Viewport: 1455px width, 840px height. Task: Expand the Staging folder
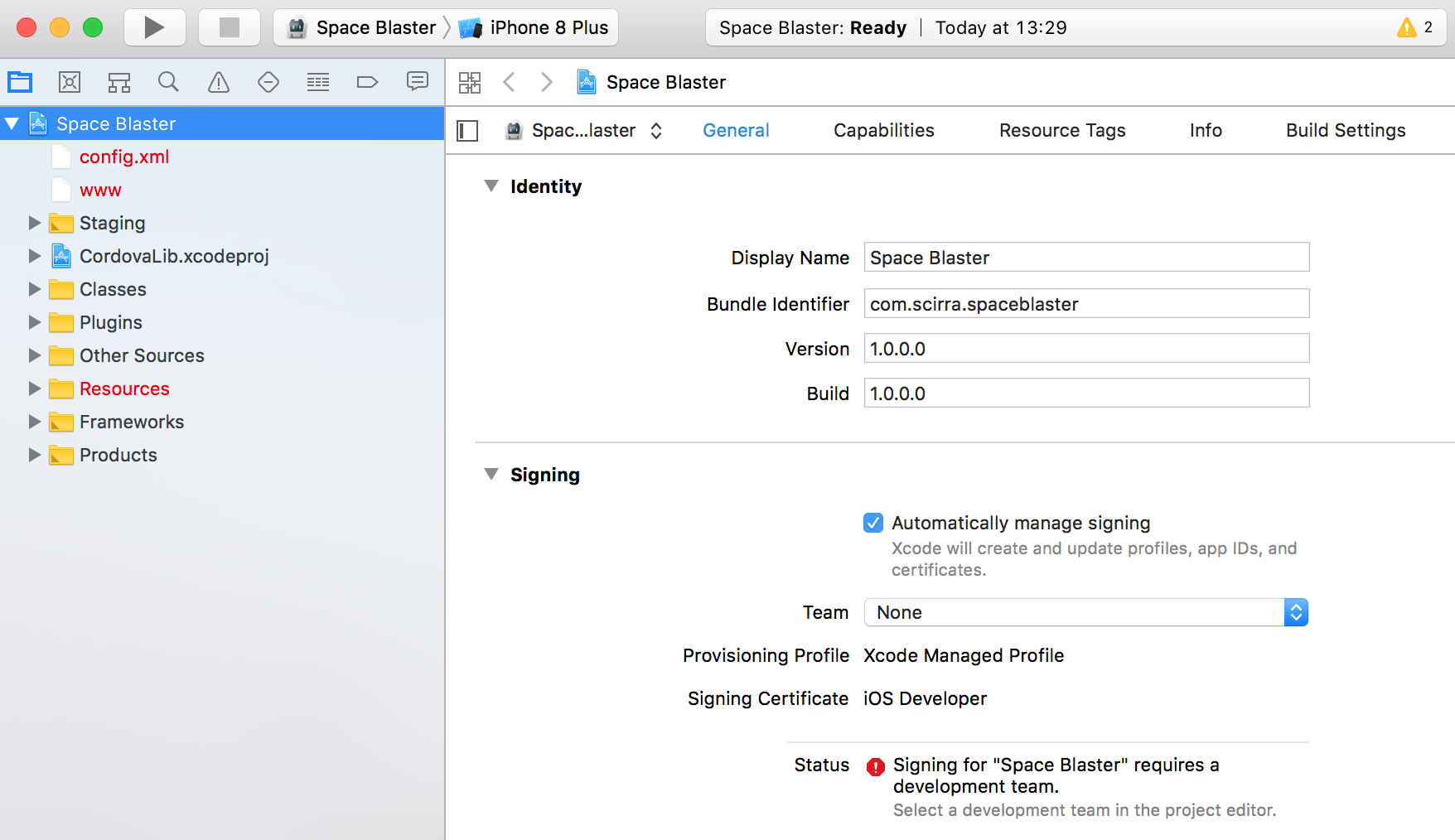pyautogui.click(x=35, y=223)
